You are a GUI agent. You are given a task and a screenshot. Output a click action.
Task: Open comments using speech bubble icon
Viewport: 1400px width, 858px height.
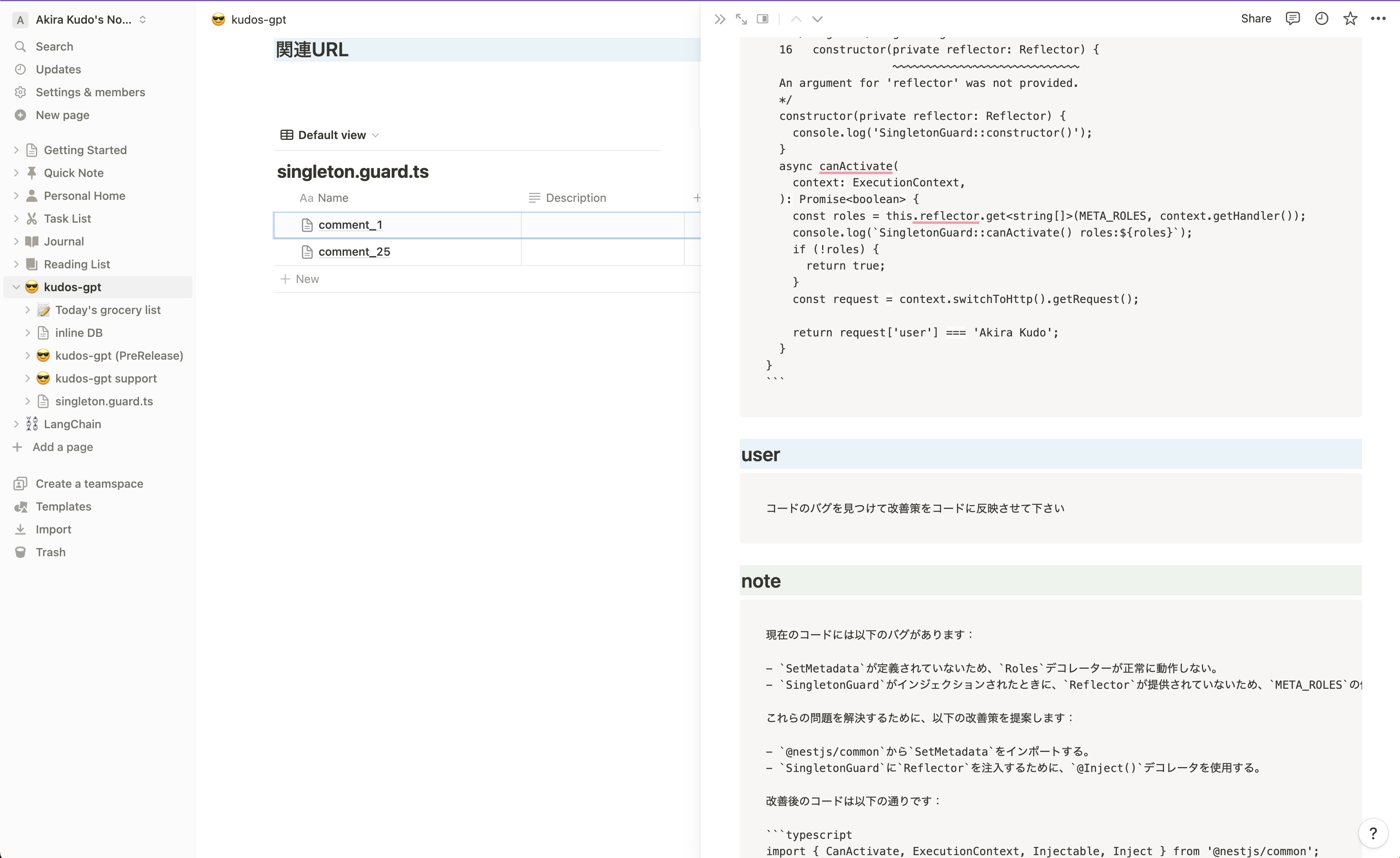[x=1293, y=19]
